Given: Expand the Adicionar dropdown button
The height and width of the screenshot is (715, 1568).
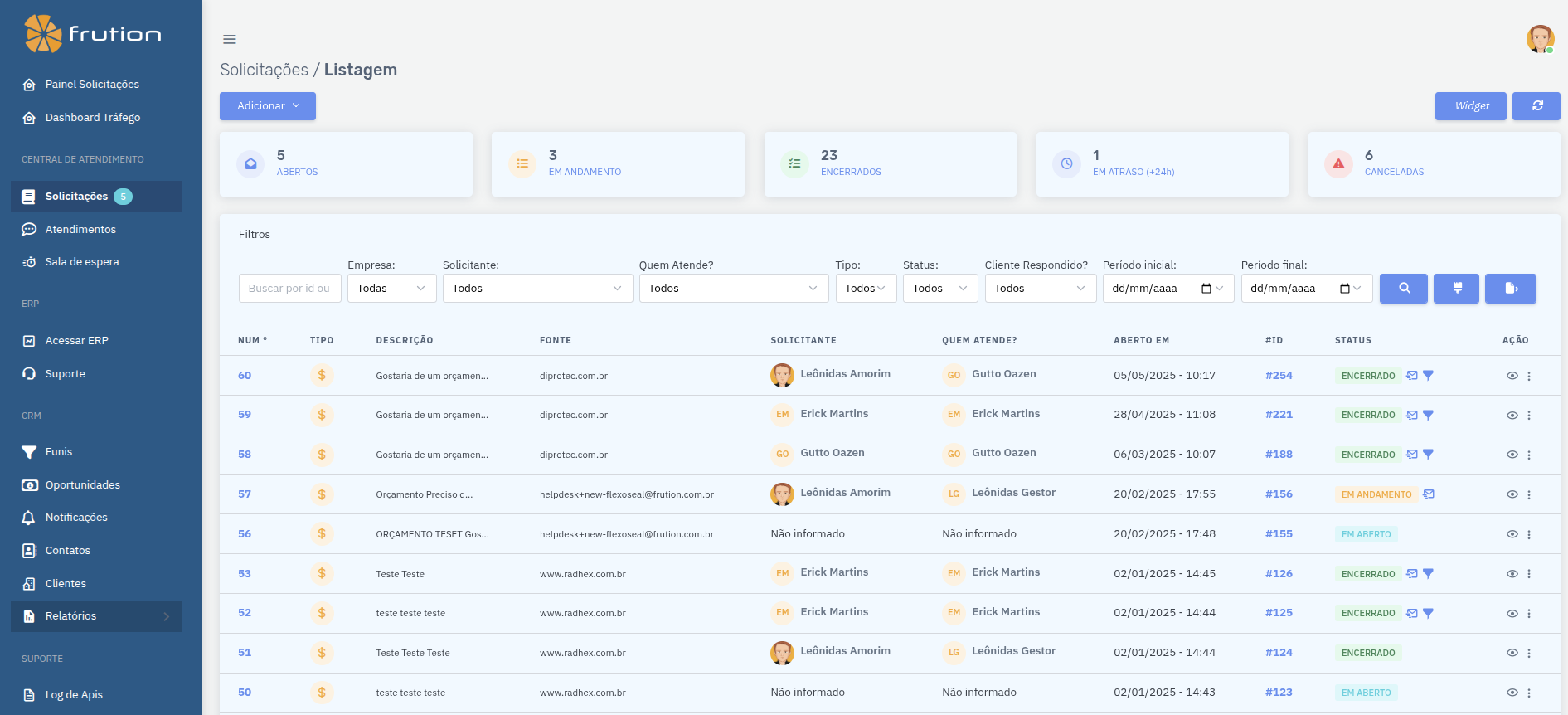Looking at the screenshot, I should 267,106.
